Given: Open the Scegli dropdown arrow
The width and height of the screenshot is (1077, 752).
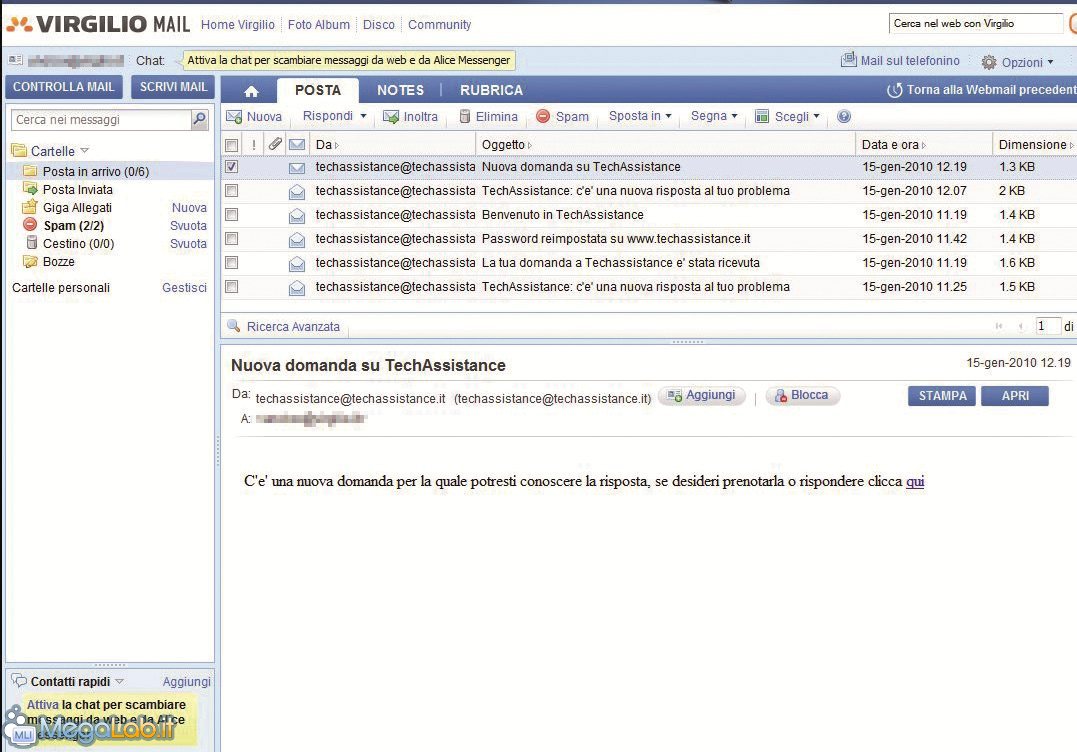Looking at the screenshot, I should [x=817, y=116].
